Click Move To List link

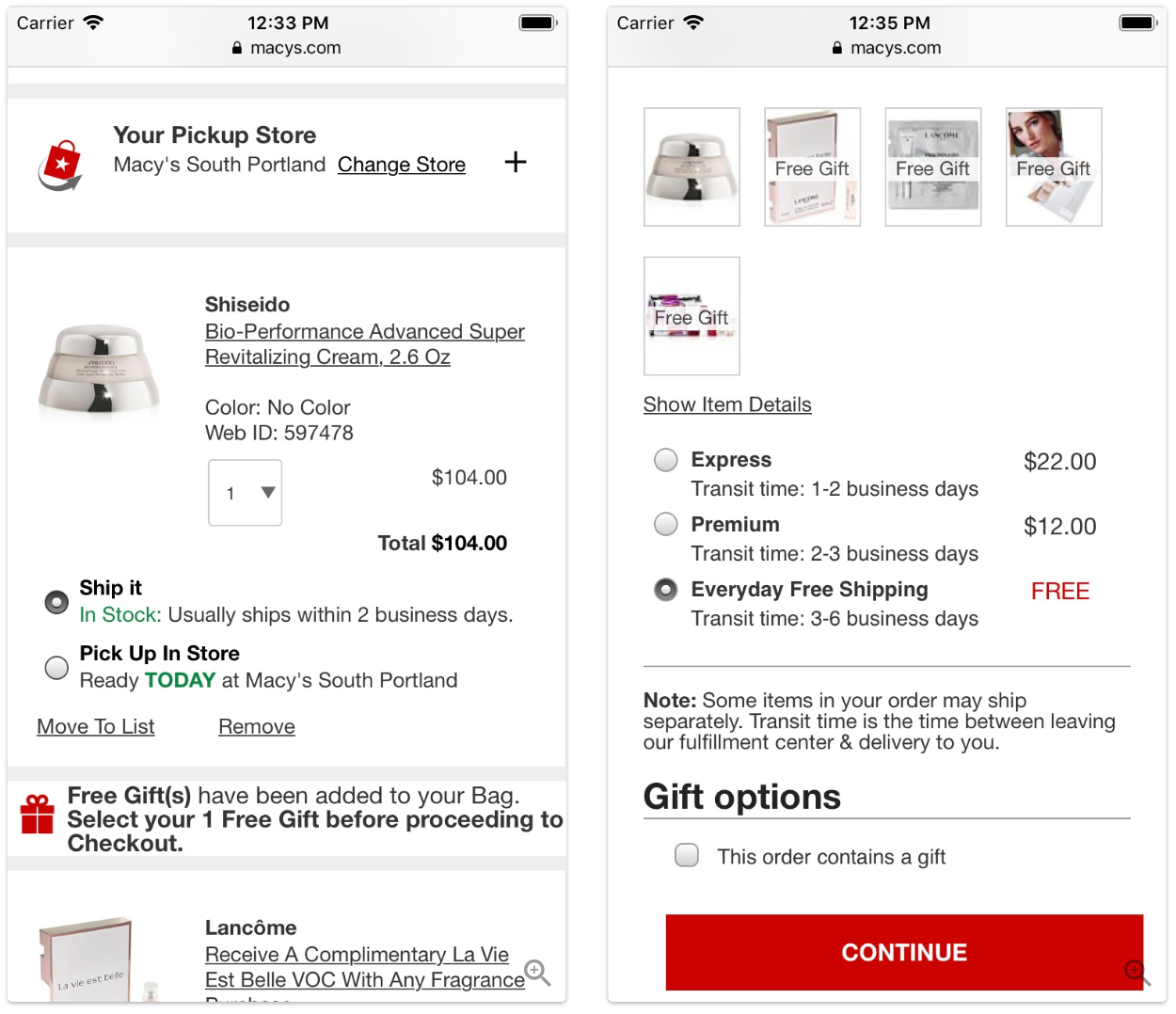96,727
